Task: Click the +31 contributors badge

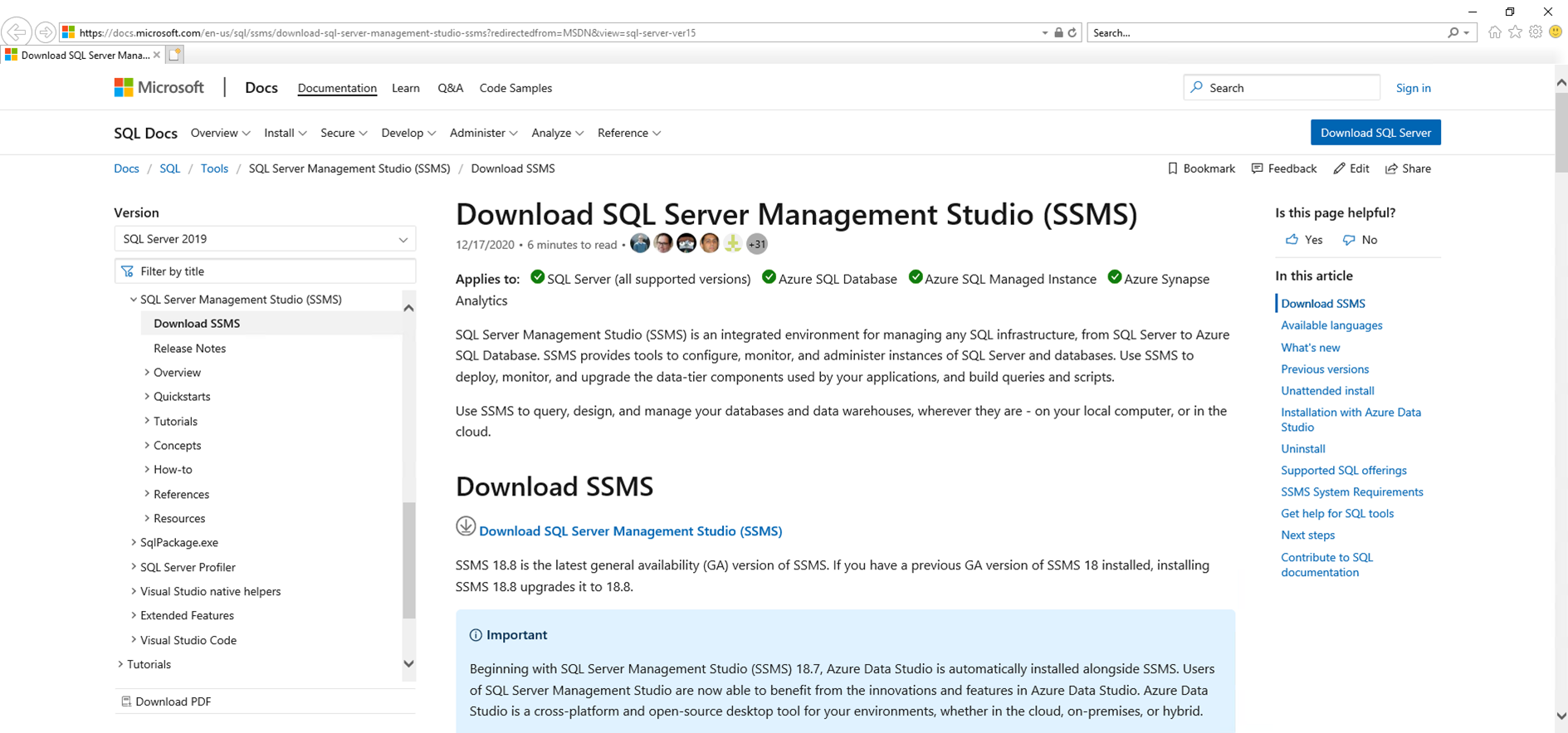Action: point(756,244)
